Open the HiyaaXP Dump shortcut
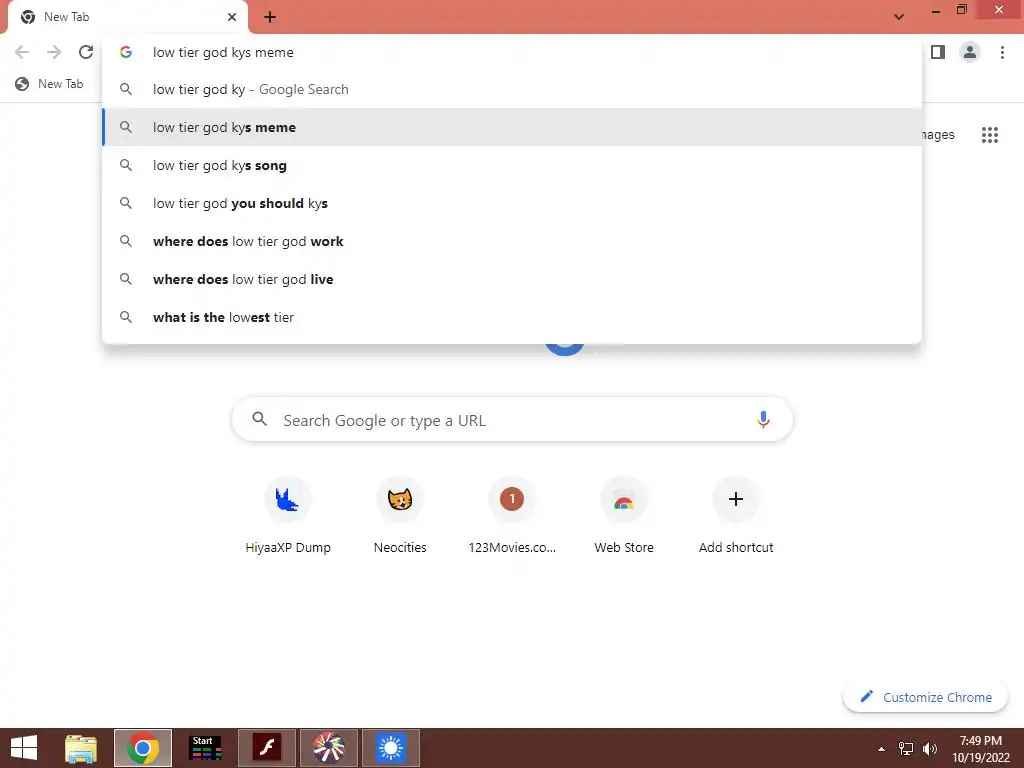 coord(288,516)
